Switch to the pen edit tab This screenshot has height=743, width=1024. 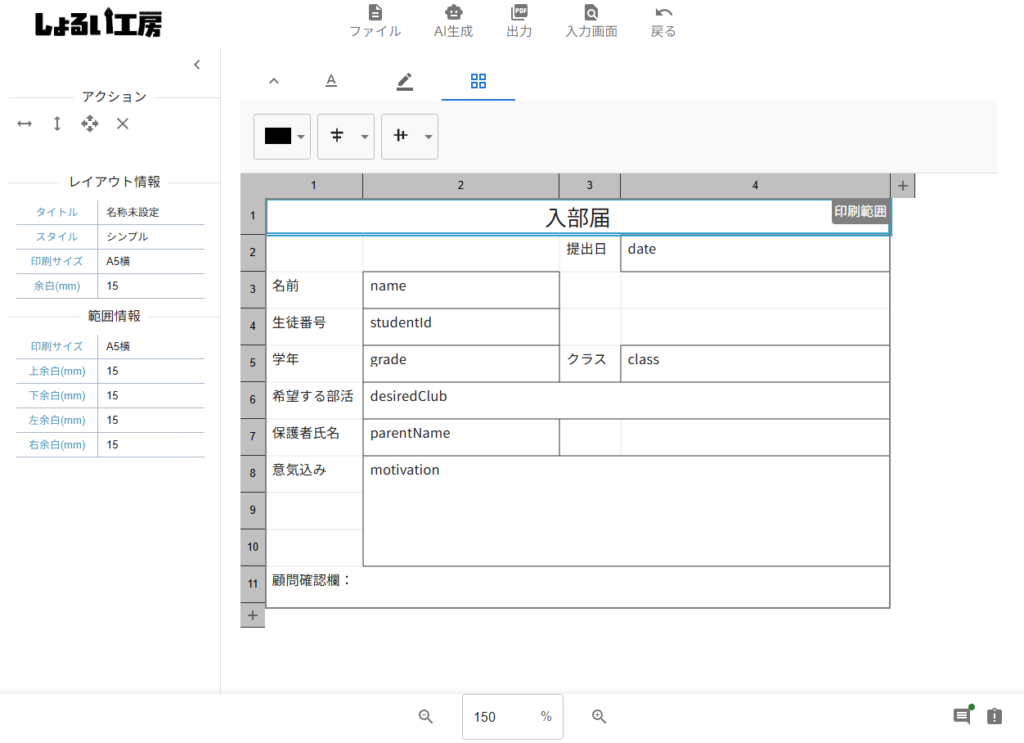404,81
